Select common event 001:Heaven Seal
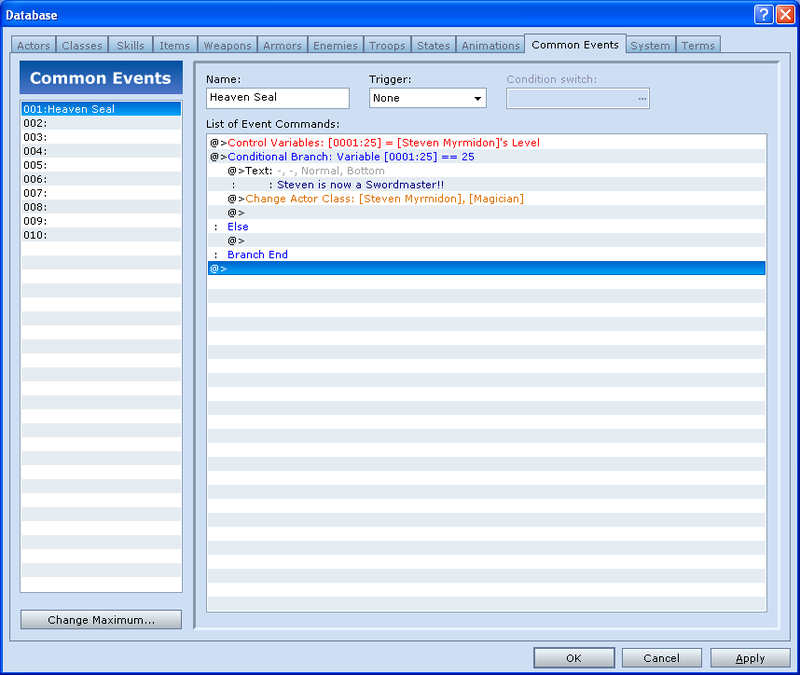The image size is (800, 675). (x=101, y=109)
